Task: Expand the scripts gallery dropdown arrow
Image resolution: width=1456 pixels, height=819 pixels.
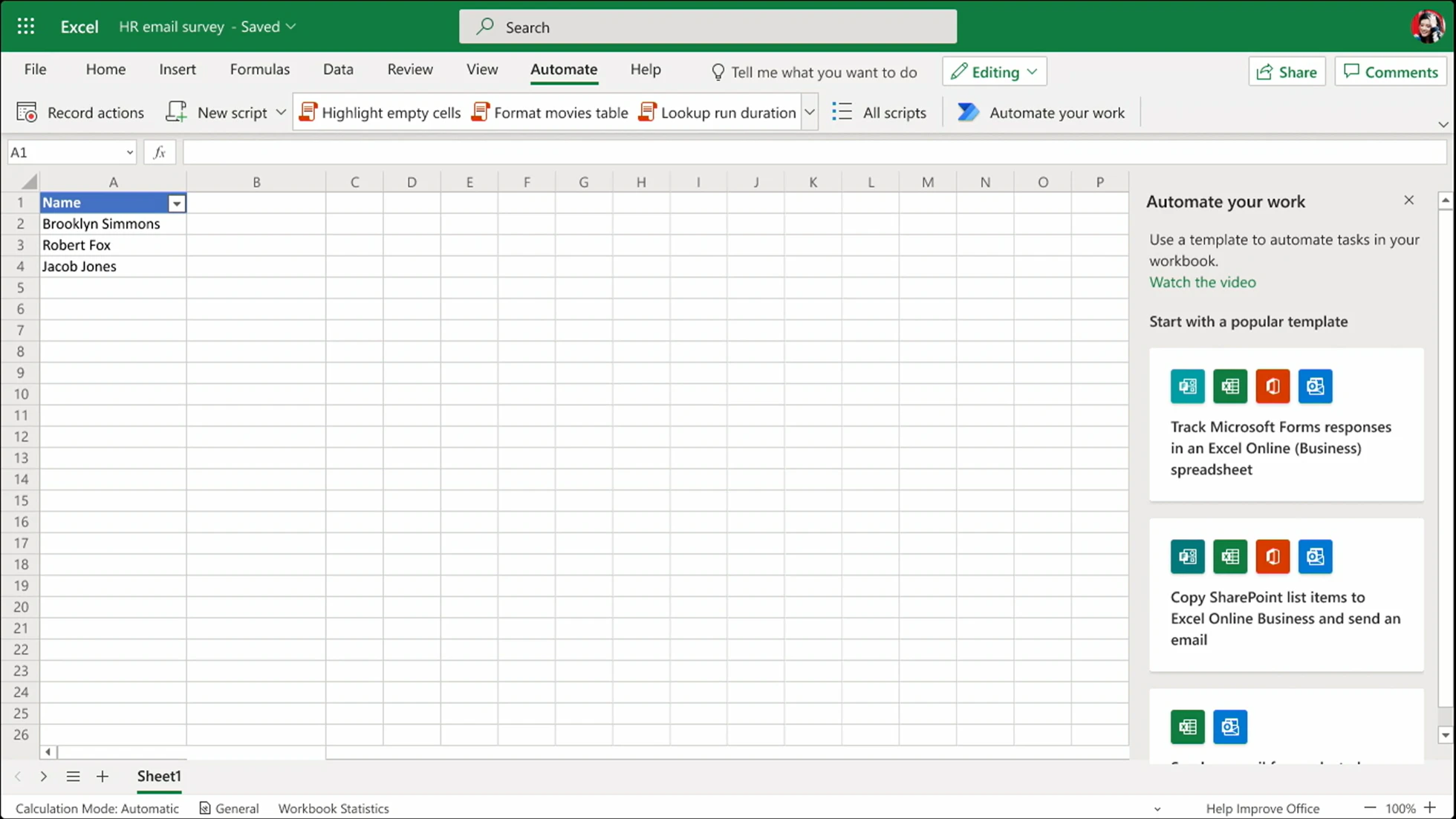Action: tap(810, 112)
